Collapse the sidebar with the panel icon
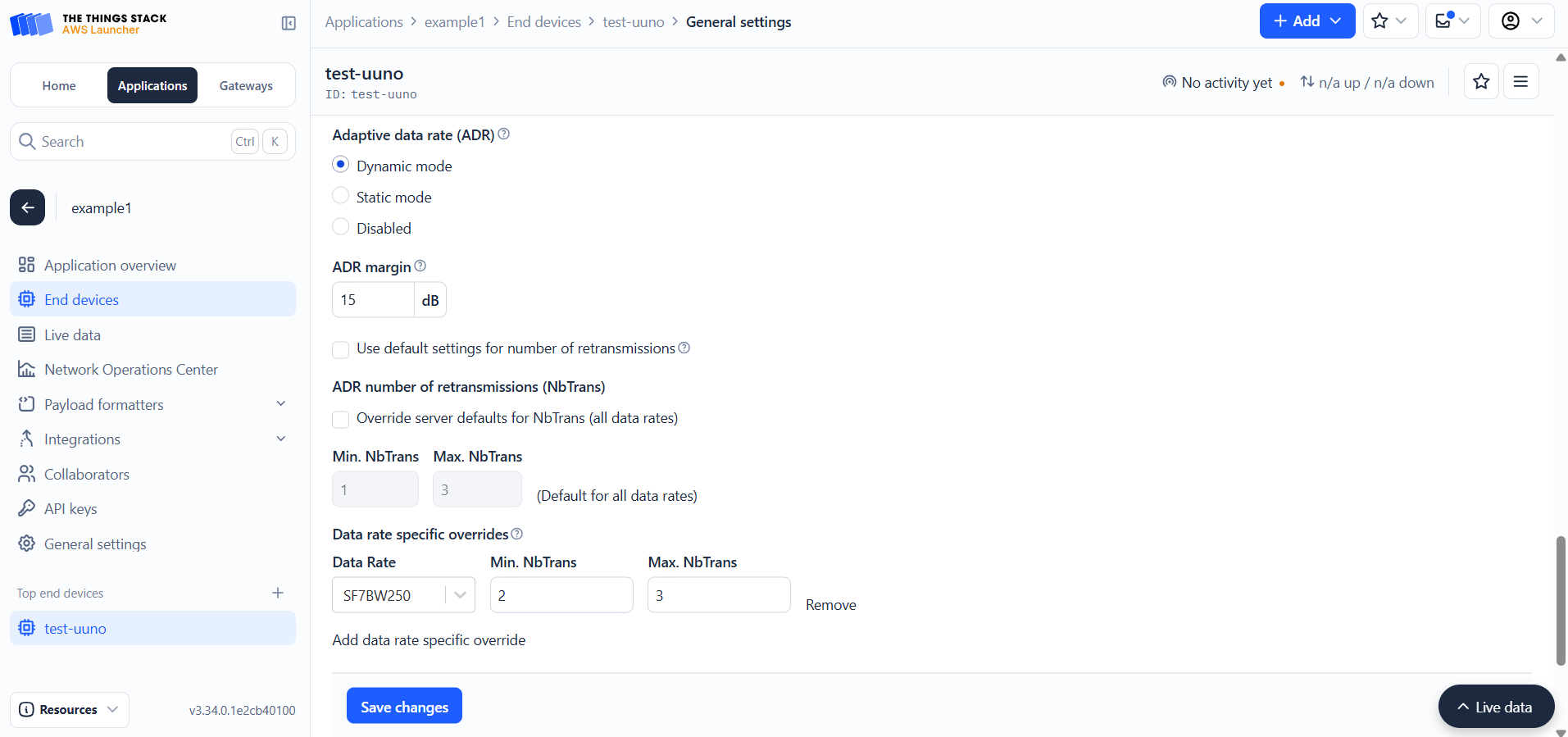 [x=289, y=23]
